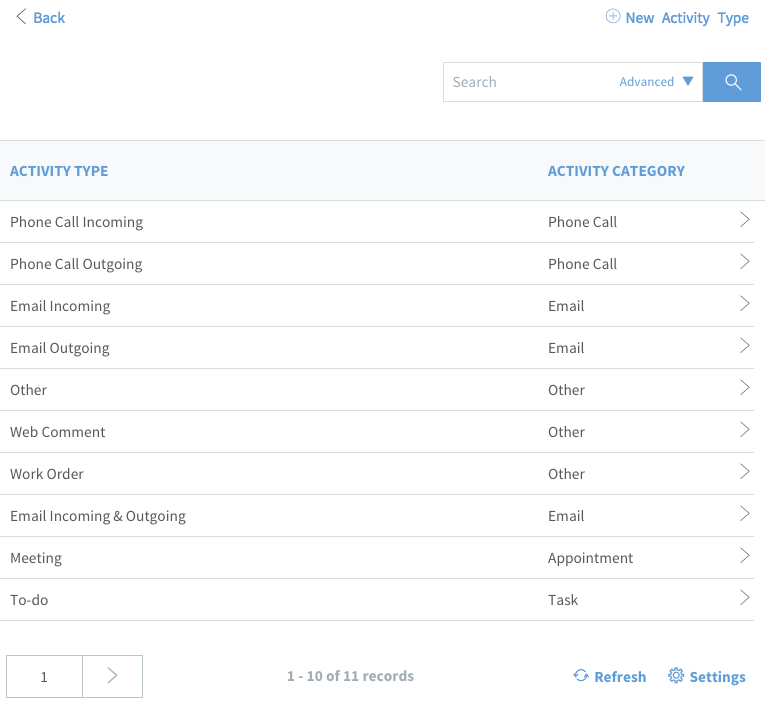The height and width of the screenshot is (705, 765).
Task: Open the Email Incoming & Outgoing record
Action: click(x=377, y=516)
